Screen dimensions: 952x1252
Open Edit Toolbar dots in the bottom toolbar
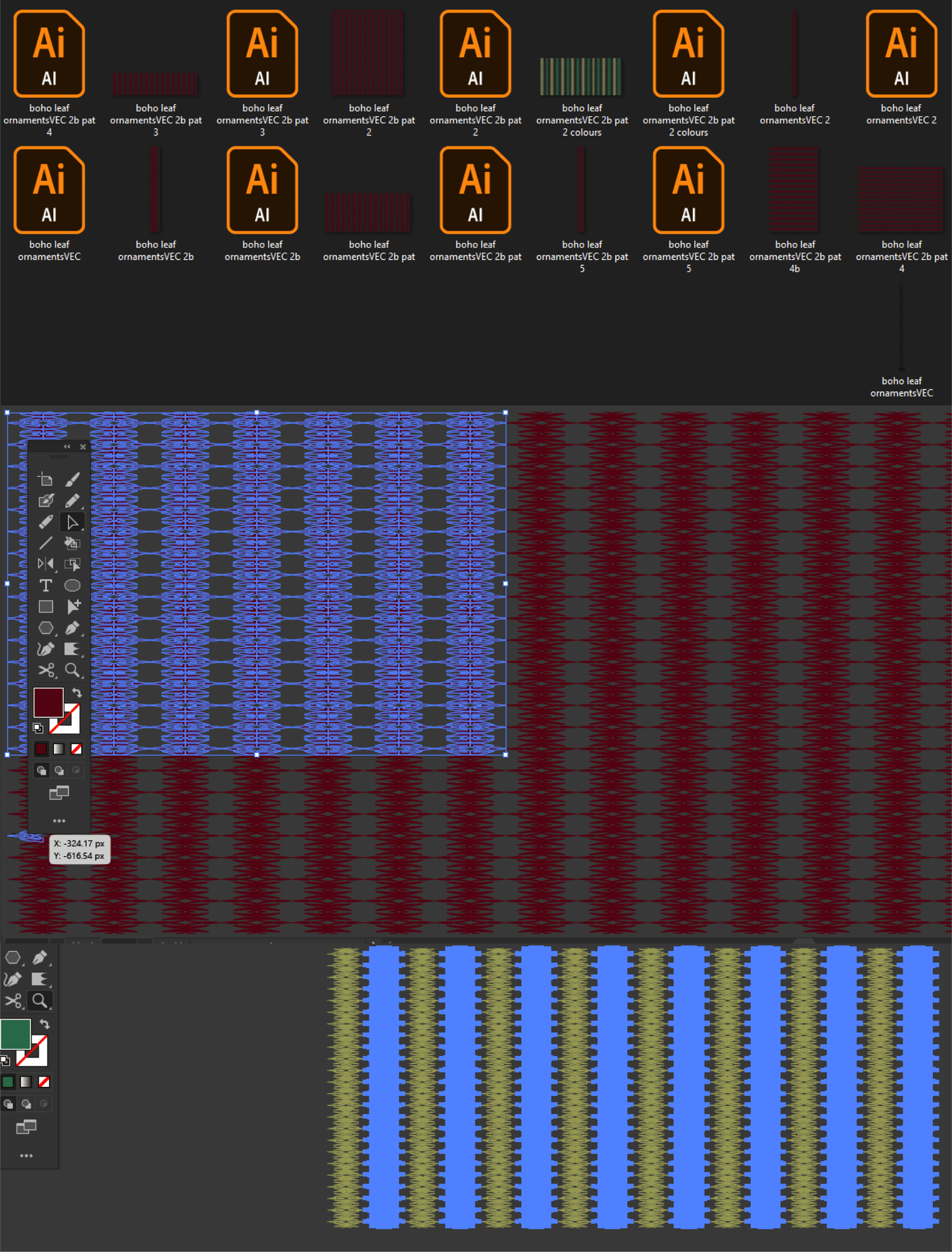26,1155
